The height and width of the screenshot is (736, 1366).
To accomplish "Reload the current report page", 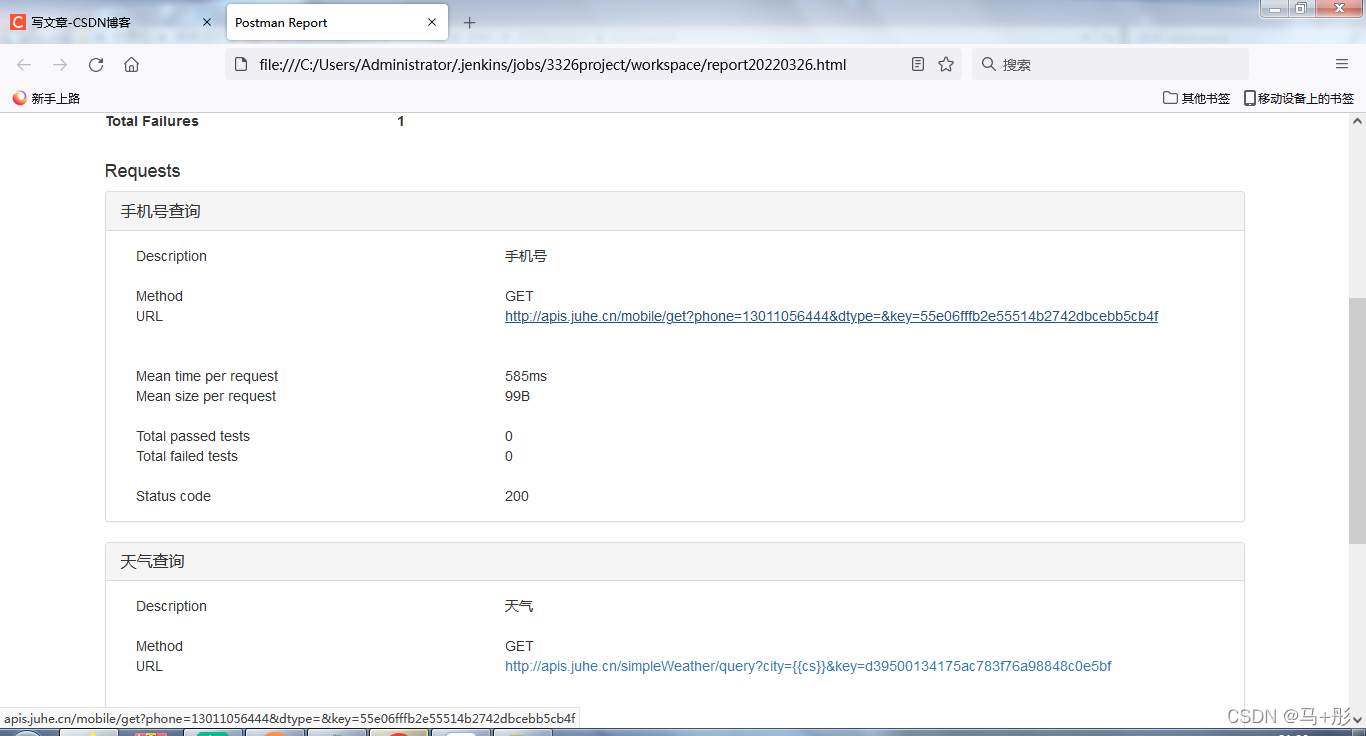I will tap(96, 64).
